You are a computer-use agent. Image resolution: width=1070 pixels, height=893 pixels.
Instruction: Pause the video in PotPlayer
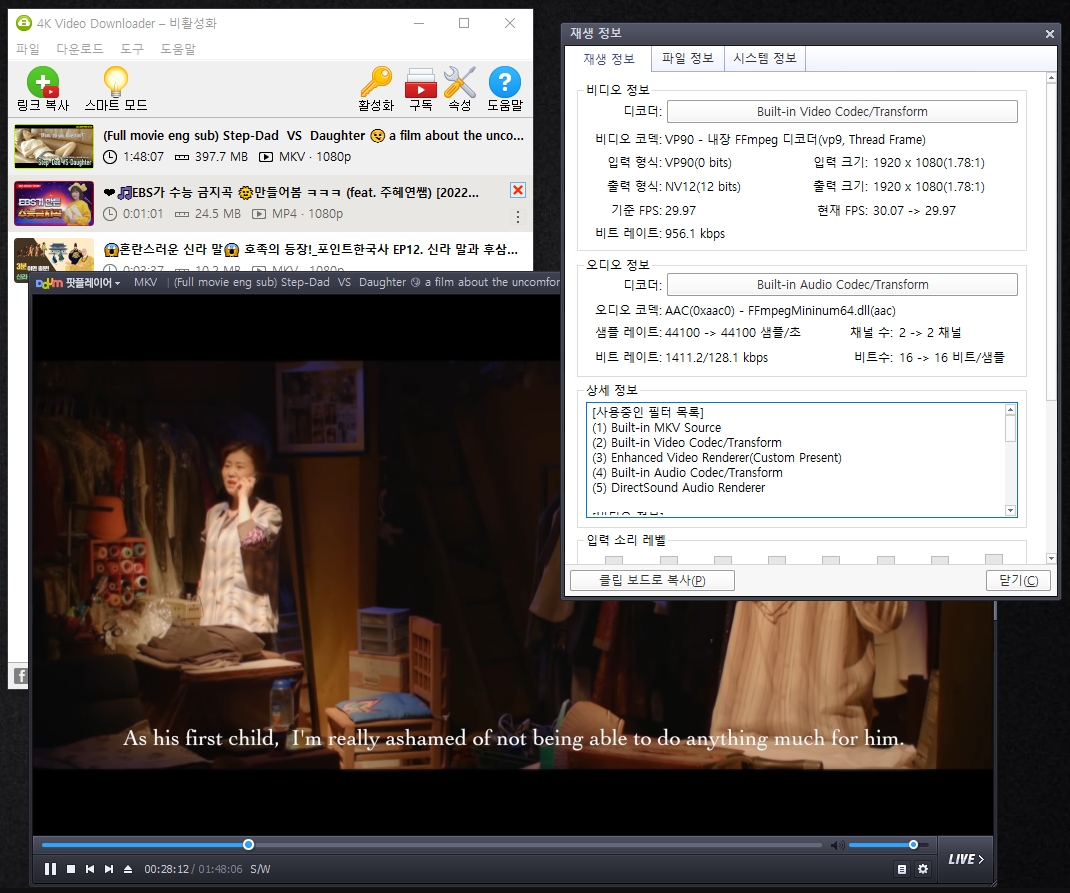(50, 869)
